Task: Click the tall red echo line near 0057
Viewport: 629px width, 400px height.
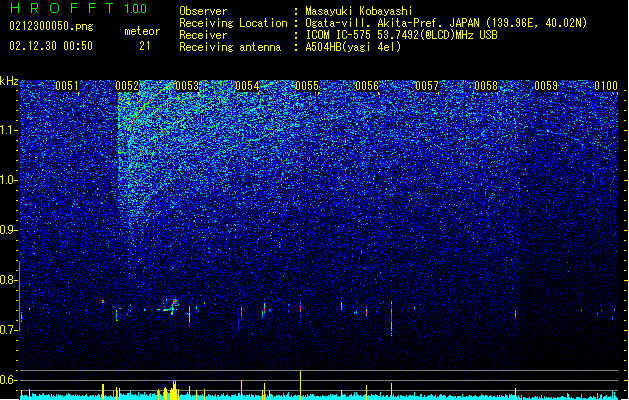Action: pos(392,318)
